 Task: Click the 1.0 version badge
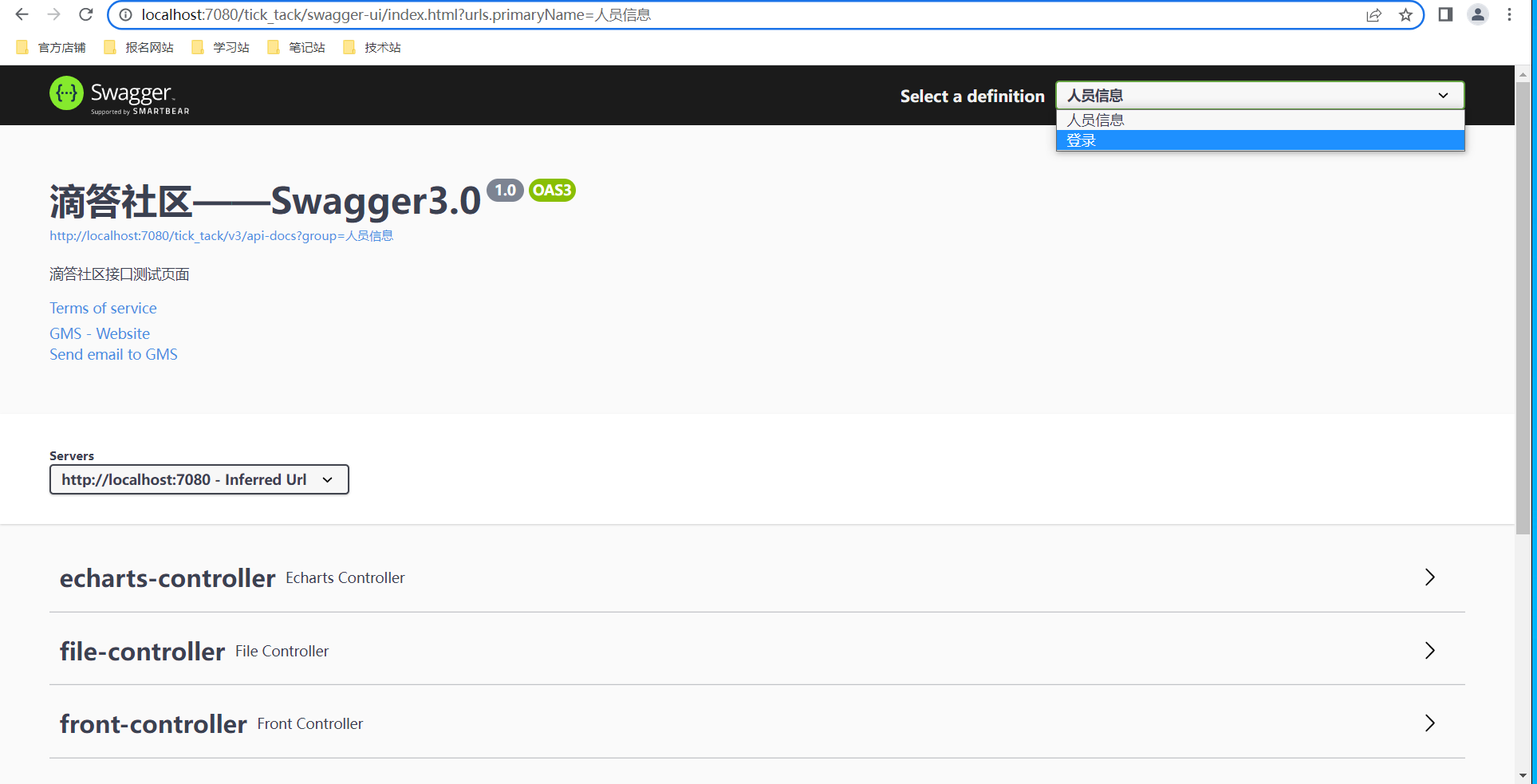point(505,190)
